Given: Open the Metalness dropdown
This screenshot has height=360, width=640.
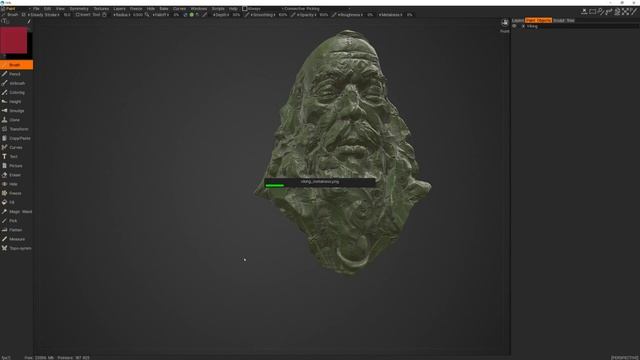Looking at the screenshot, I should click(391, 15).
